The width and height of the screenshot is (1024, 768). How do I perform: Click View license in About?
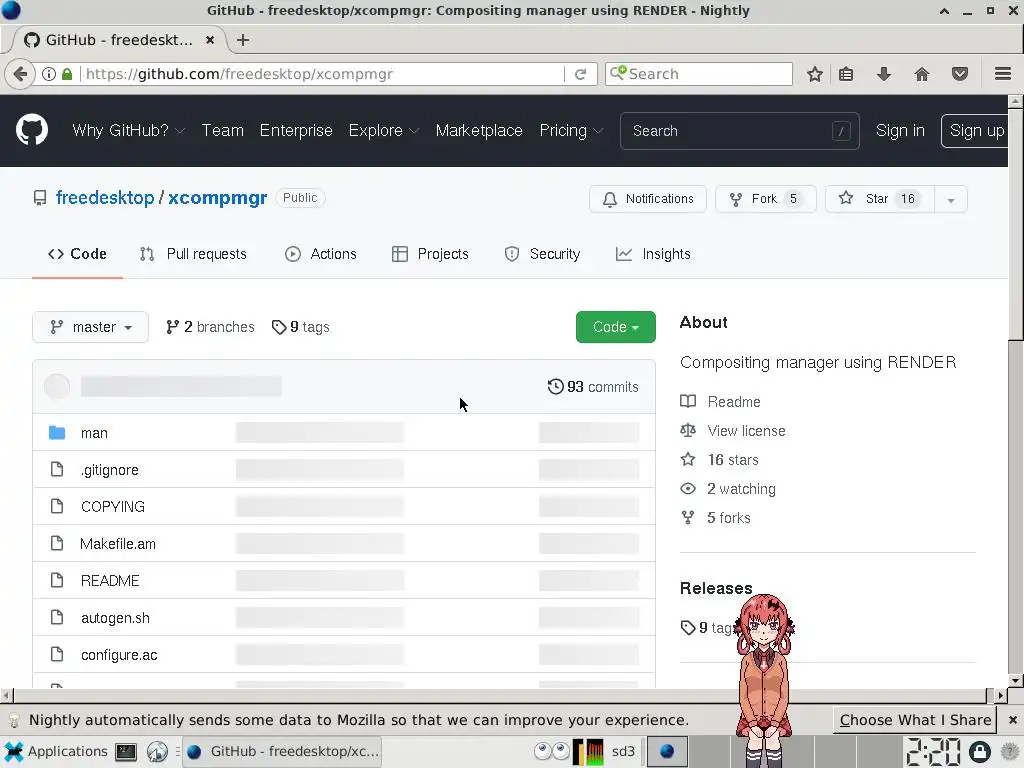[x=733, y=431]
